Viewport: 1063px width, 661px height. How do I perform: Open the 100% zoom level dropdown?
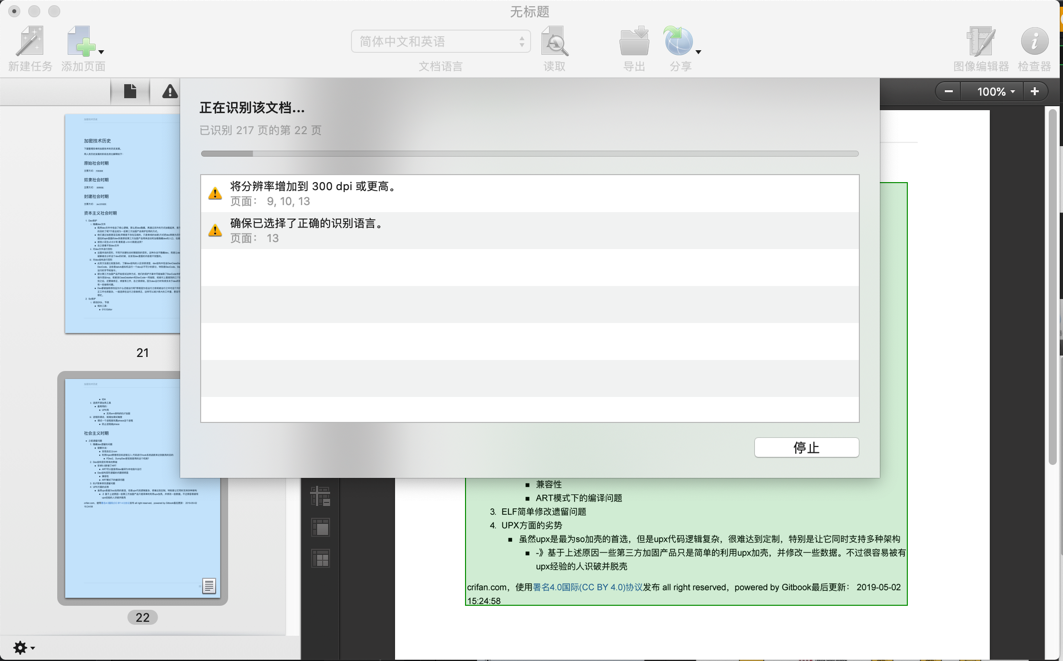[x=995, y=91]
